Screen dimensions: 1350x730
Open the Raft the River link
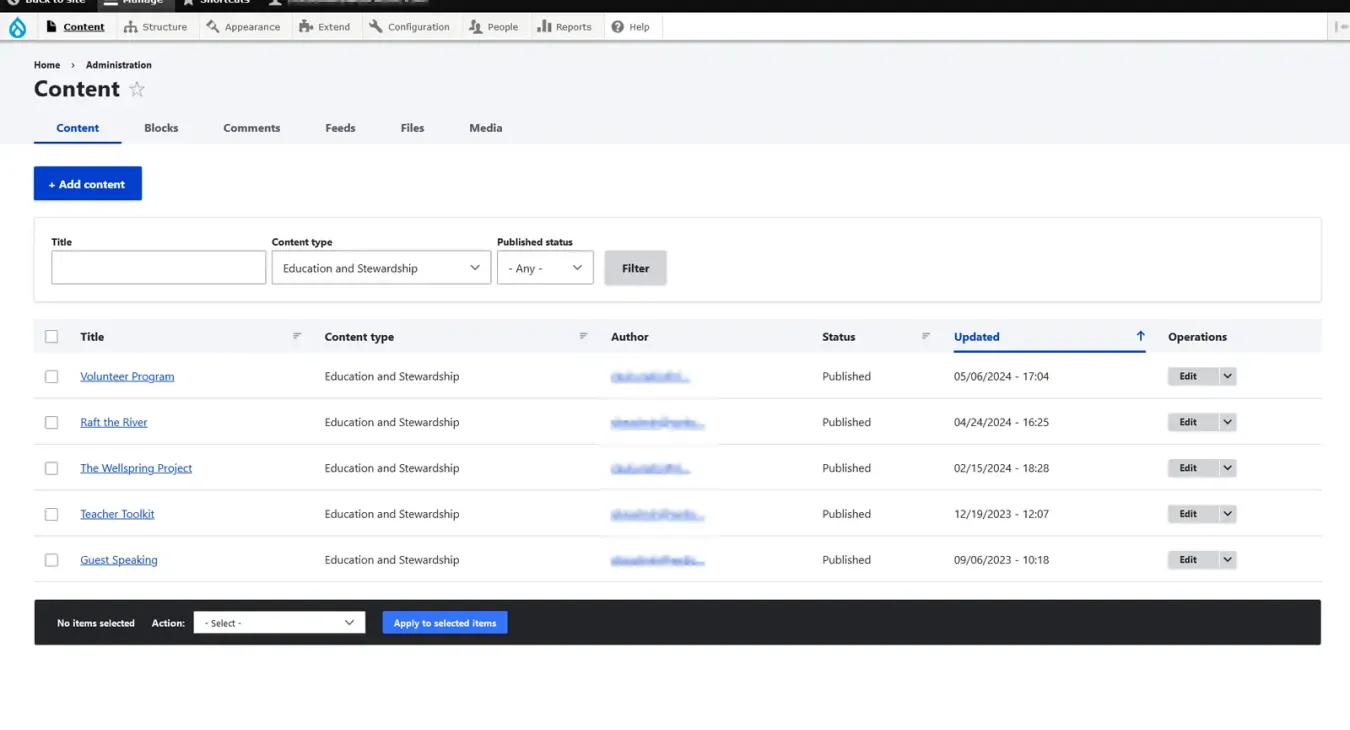tap(114, 423)
